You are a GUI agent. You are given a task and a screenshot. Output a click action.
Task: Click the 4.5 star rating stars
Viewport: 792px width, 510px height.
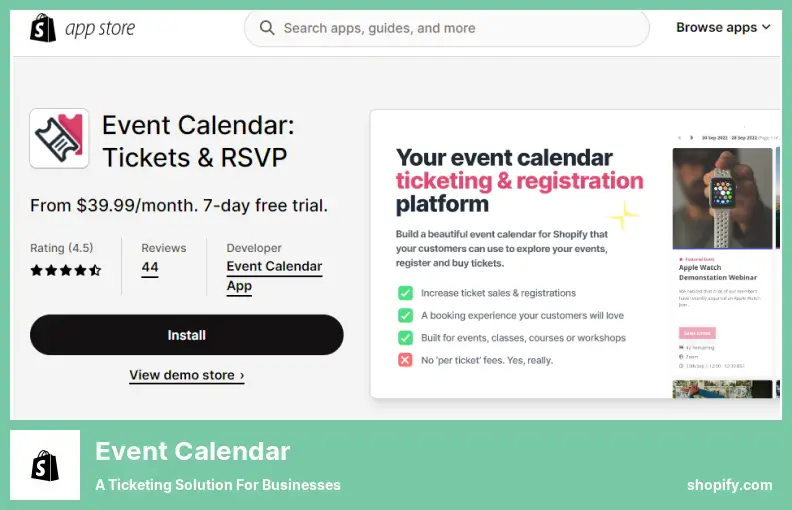(65, 270)
